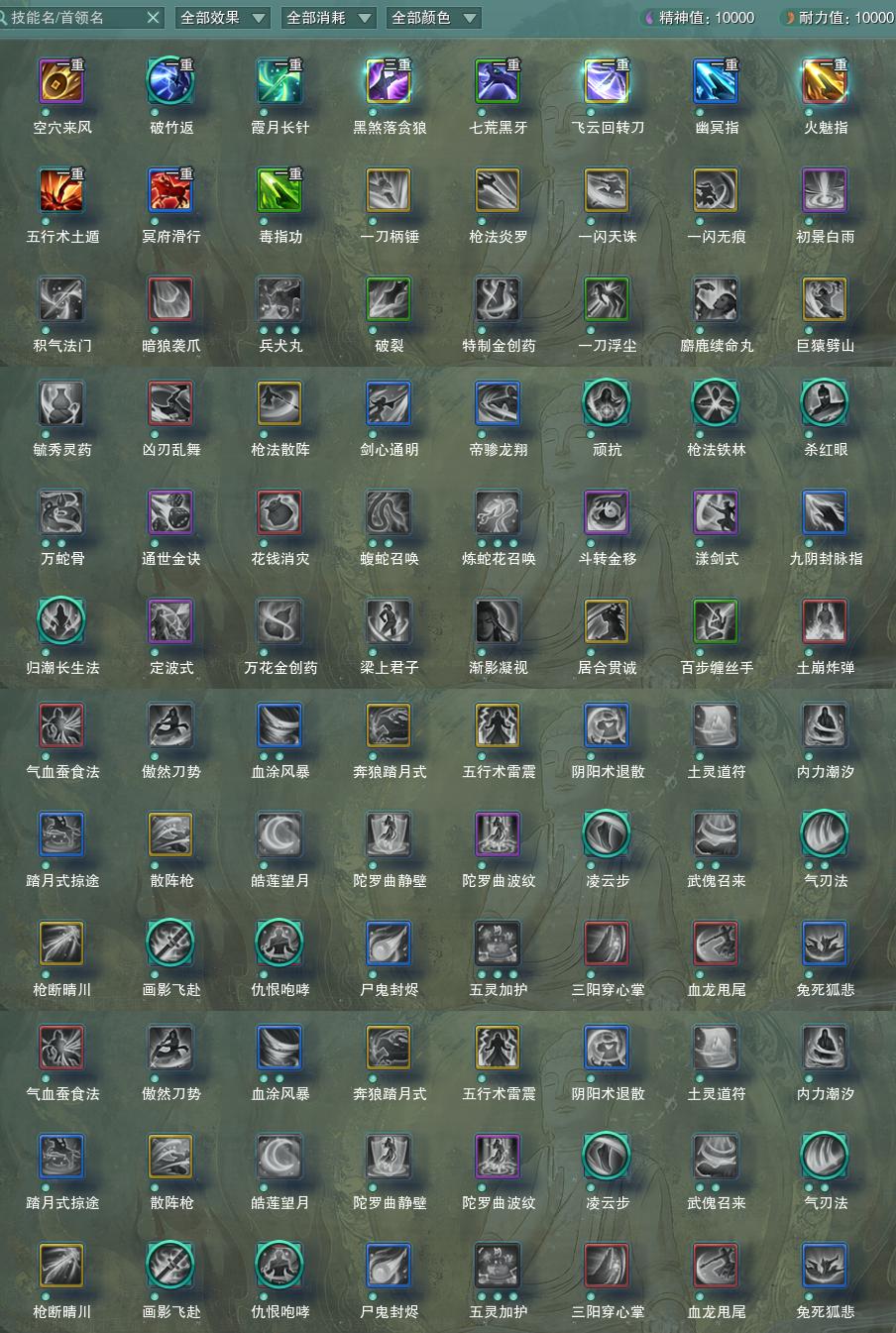The height and width of the screenshot is (1333, 896).
Task: Pick the 九阴封脉指 skill icon
Action: pos(826,512)
